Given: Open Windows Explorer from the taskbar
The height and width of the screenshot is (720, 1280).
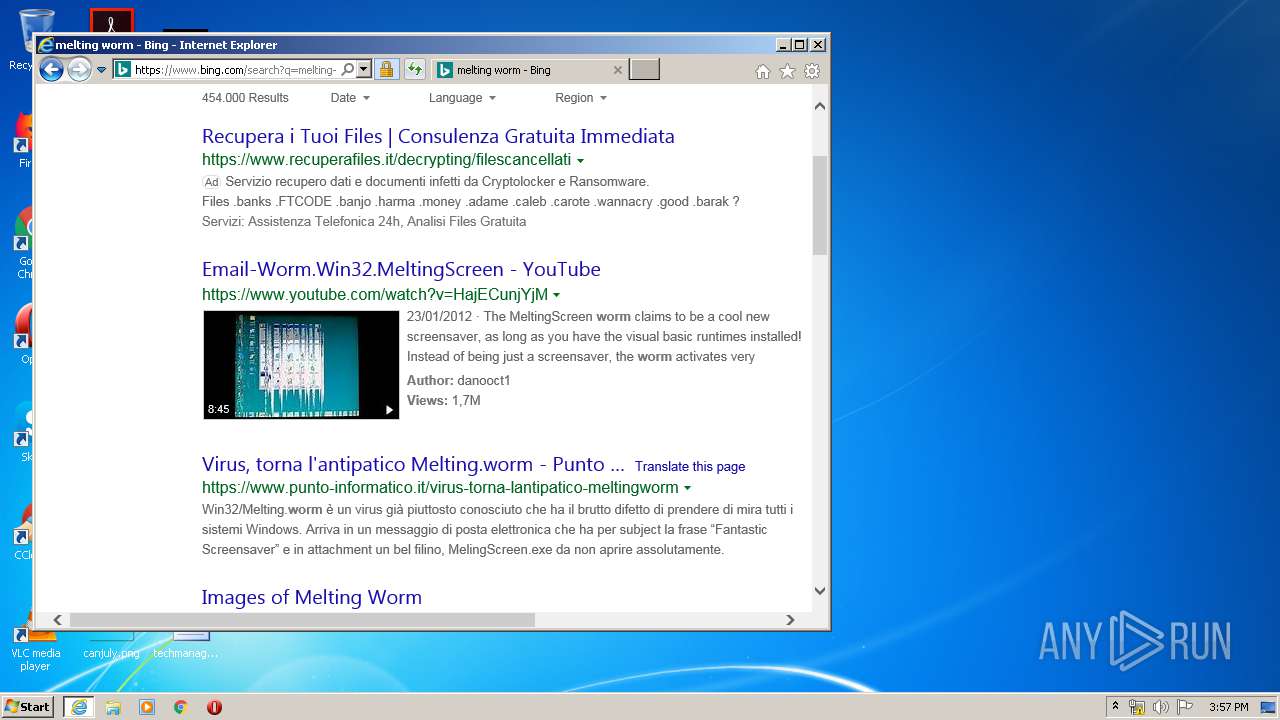Looking at the screenshot, I should tap(113, 707).
